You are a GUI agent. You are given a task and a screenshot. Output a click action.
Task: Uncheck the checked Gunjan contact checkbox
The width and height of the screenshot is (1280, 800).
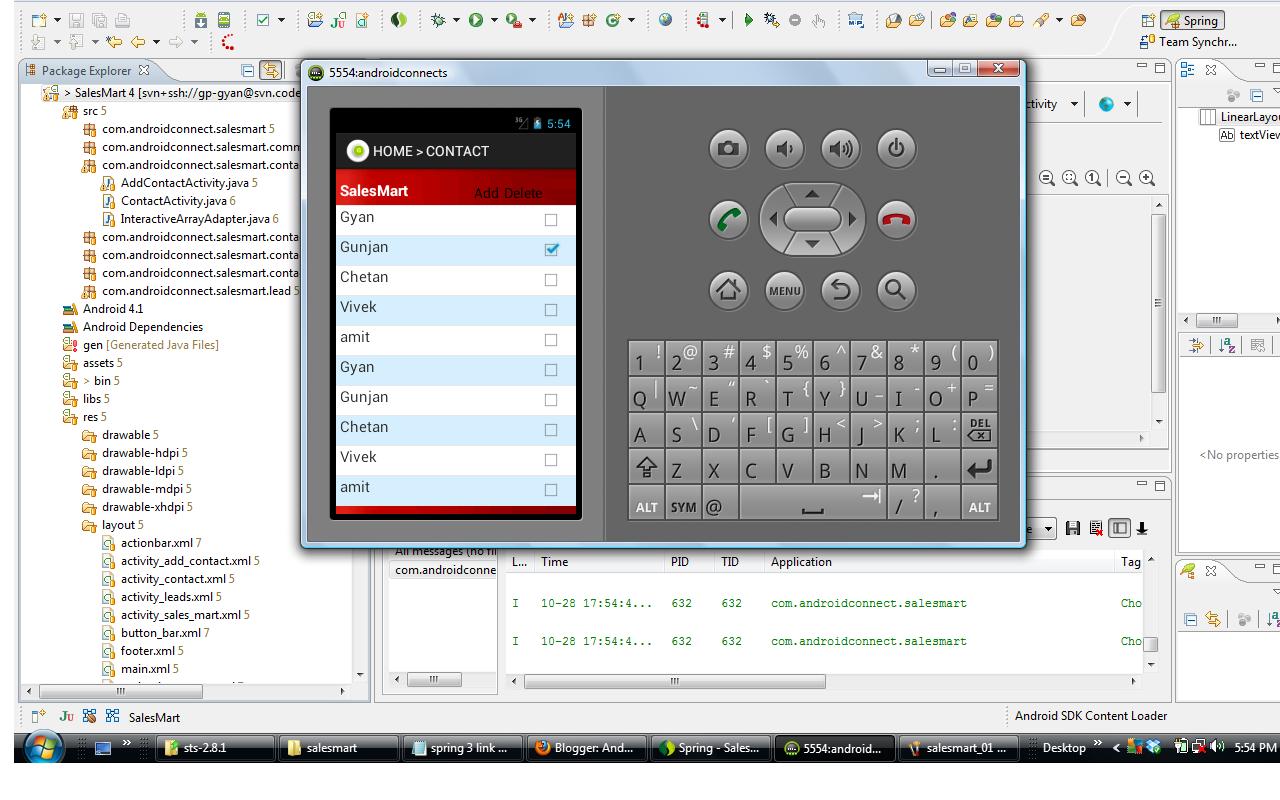tap(551, 249)
